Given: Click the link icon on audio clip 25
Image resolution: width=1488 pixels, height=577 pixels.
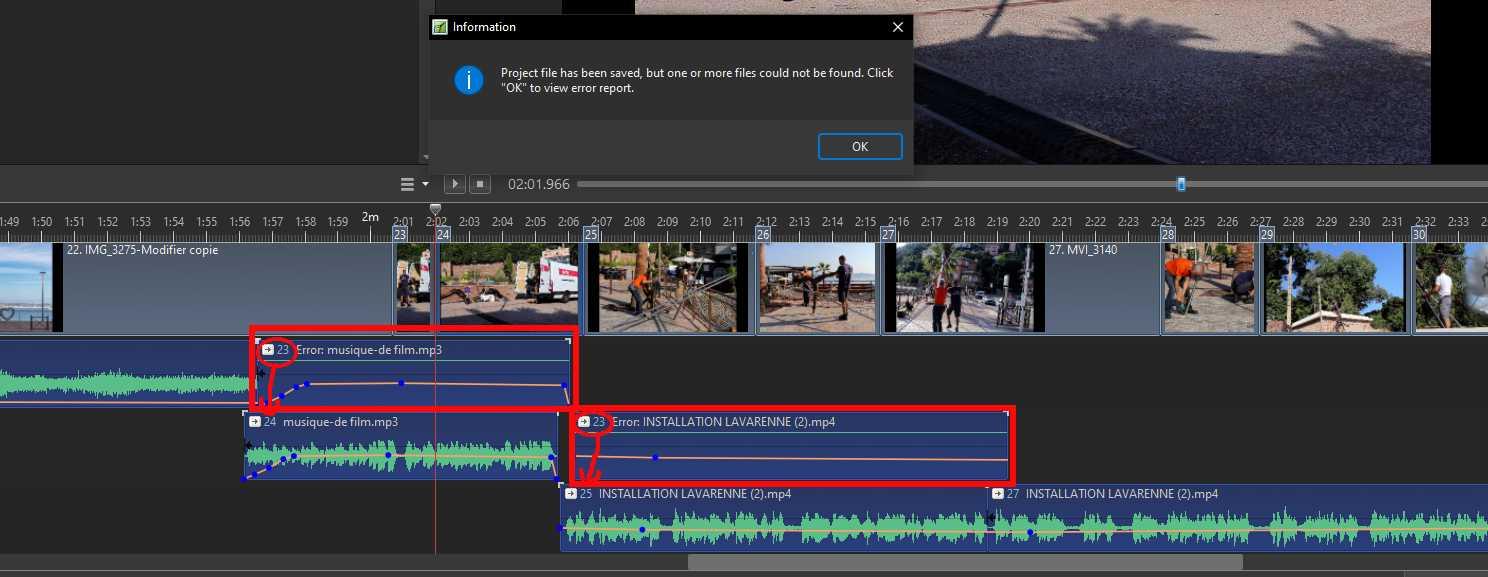Looking at the screenshot, I should point(571,494).
